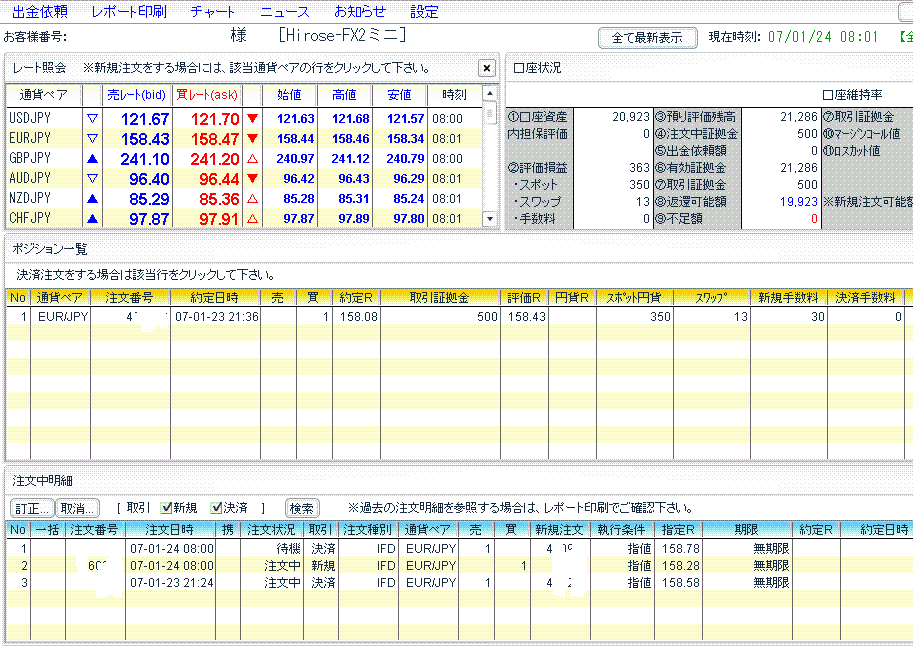Open the 出金依頼 menu
This screenshot has height=646, width=913.
(x=40, y=12)
